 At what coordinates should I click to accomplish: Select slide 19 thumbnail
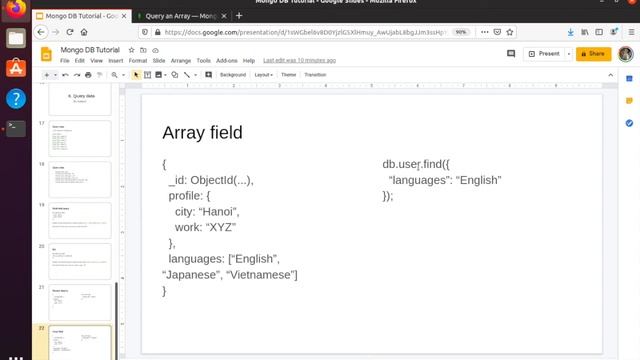(x=80, y=220)
